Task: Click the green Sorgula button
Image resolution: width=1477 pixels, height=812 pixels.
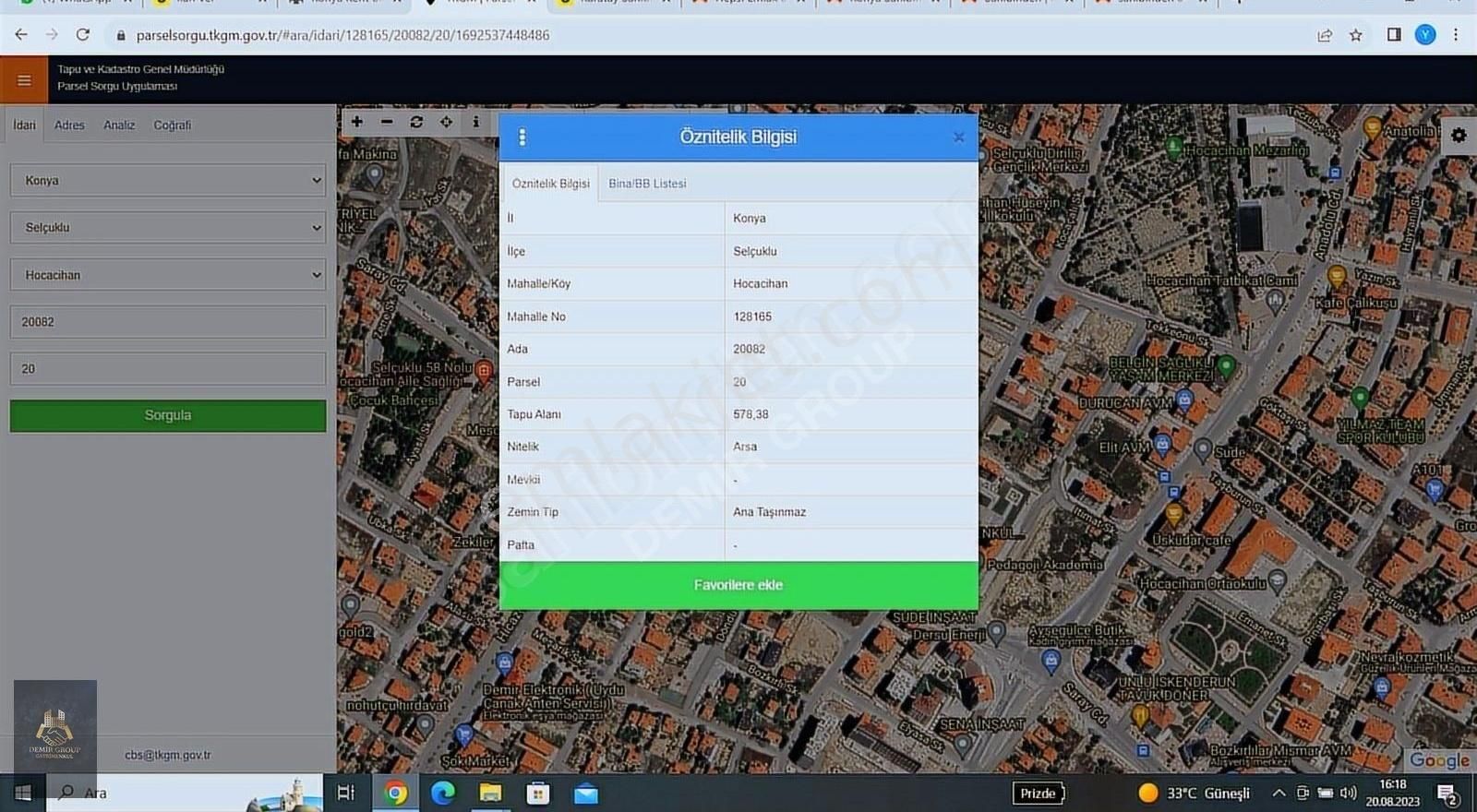Action: (x=168, y=416)
